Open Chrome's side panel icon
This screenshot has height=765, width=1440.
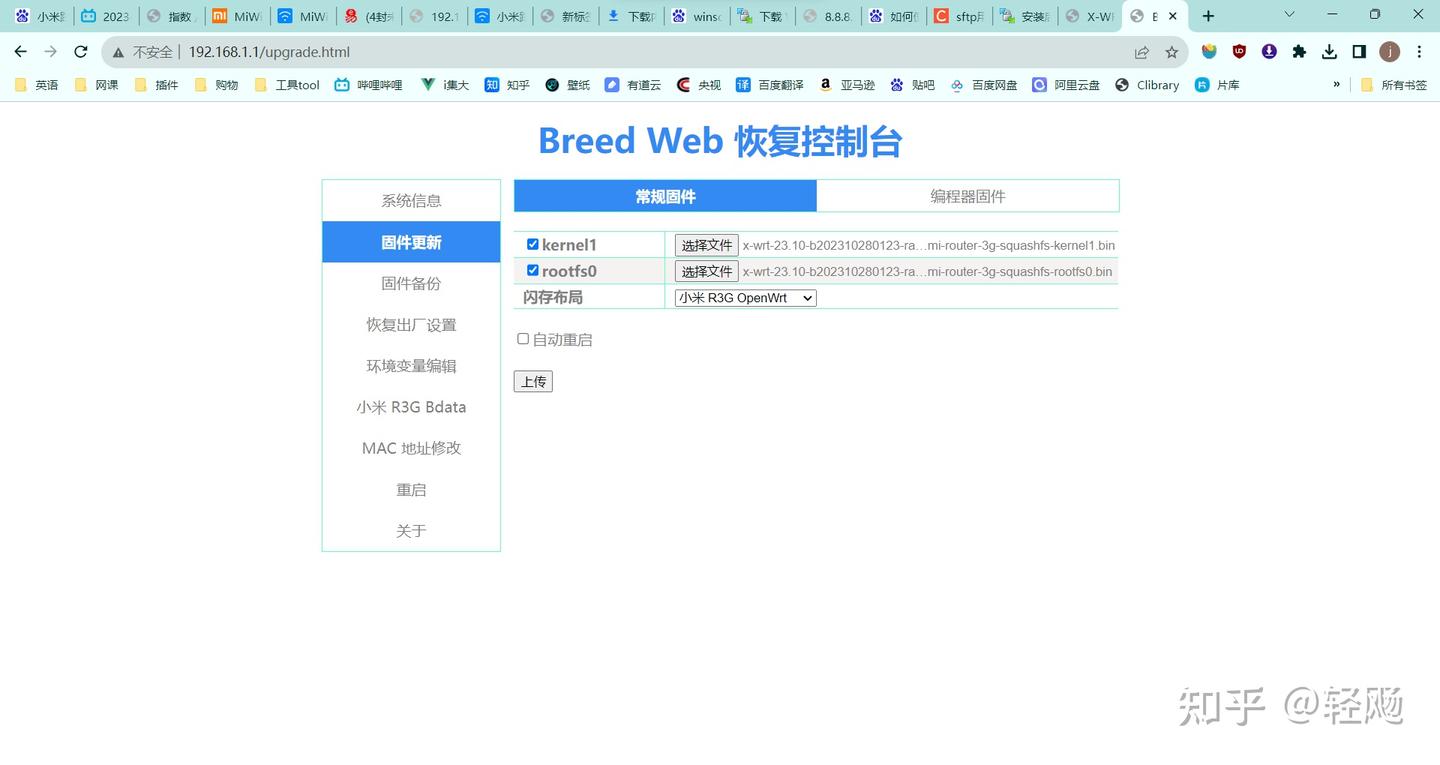coord(1359,51)
